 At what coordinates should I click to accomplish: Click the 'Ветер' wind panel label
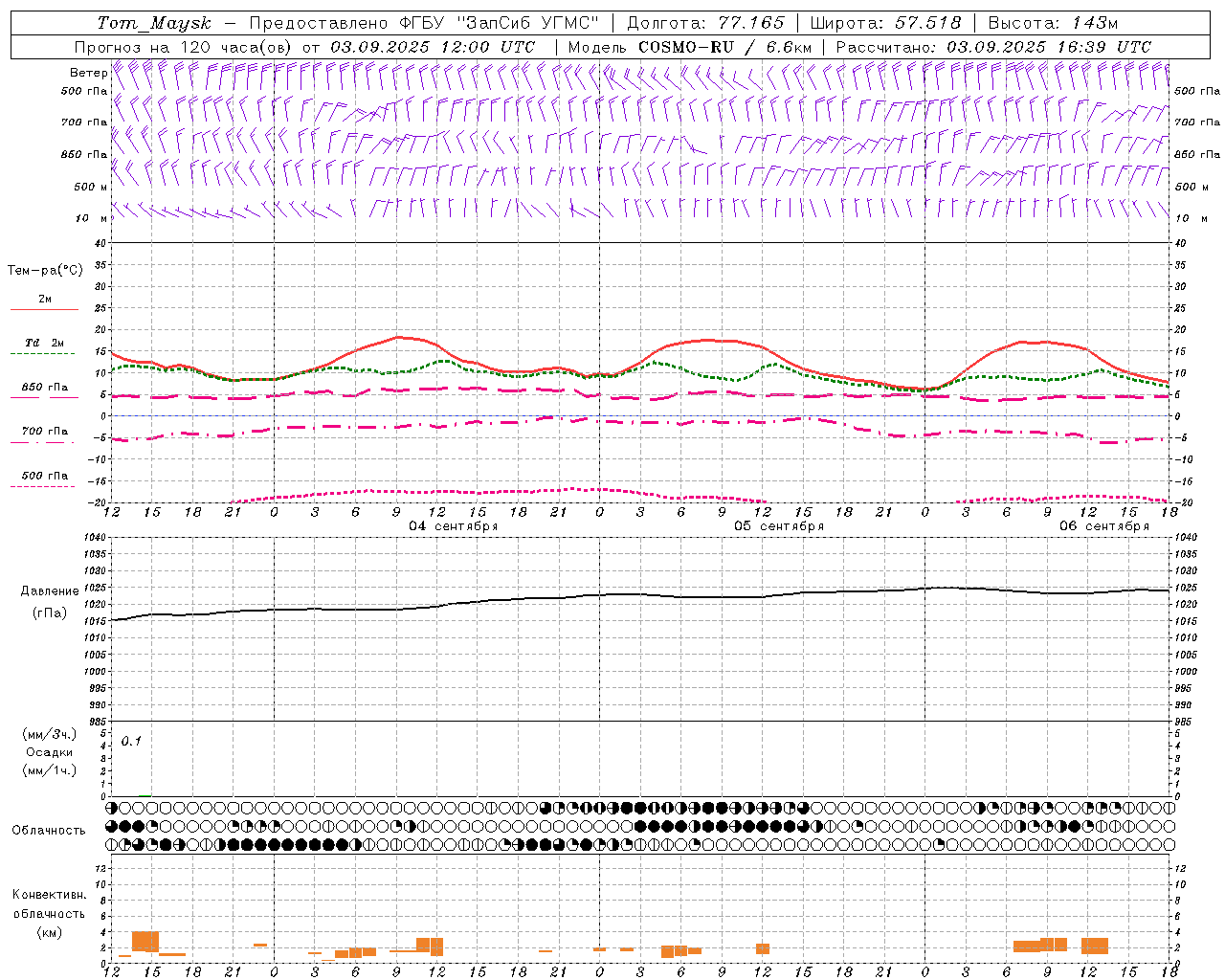pos(89,73)
